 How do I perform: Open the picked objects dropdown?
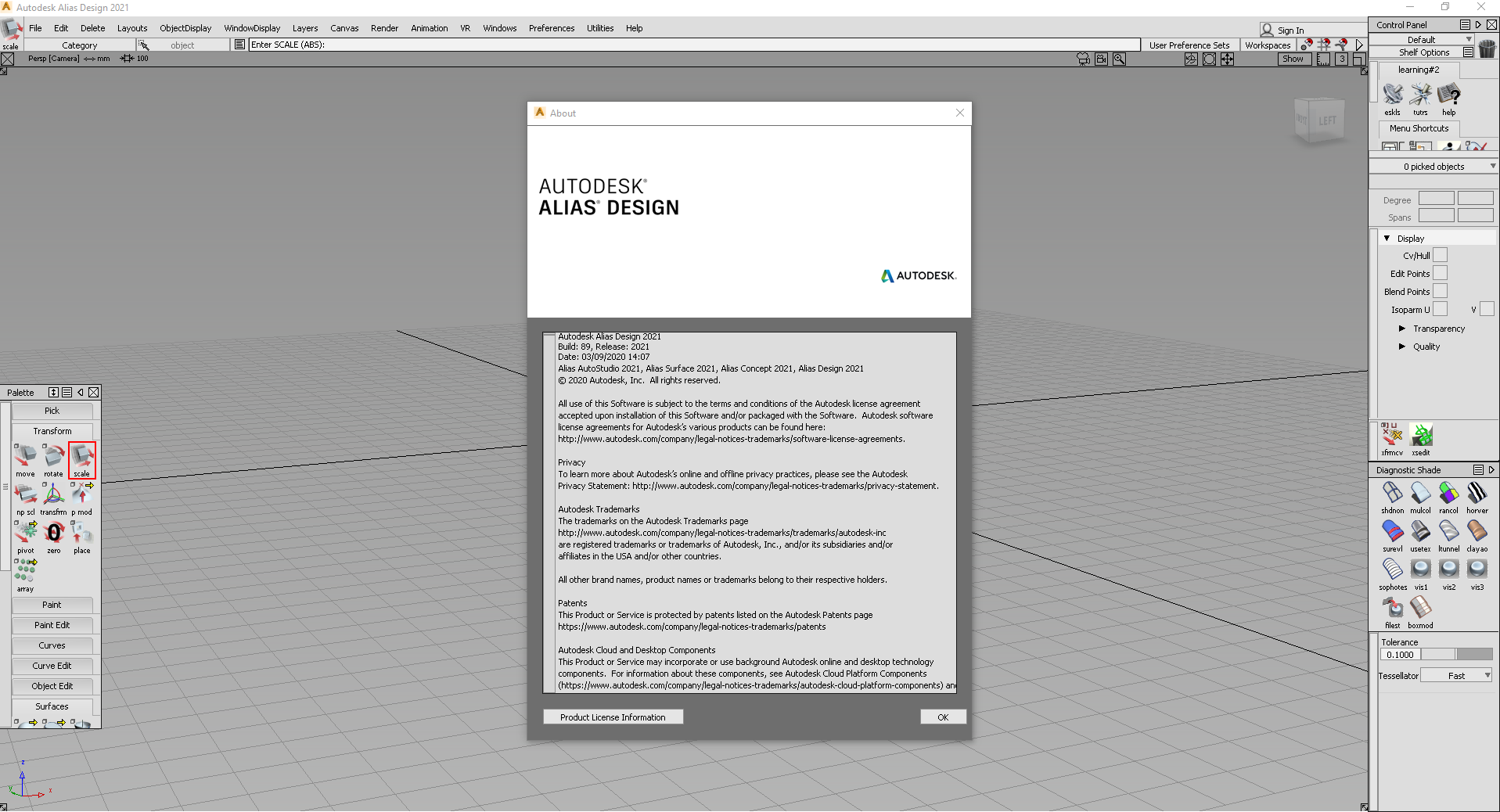pyautogui.click(x=1433, y=166)
